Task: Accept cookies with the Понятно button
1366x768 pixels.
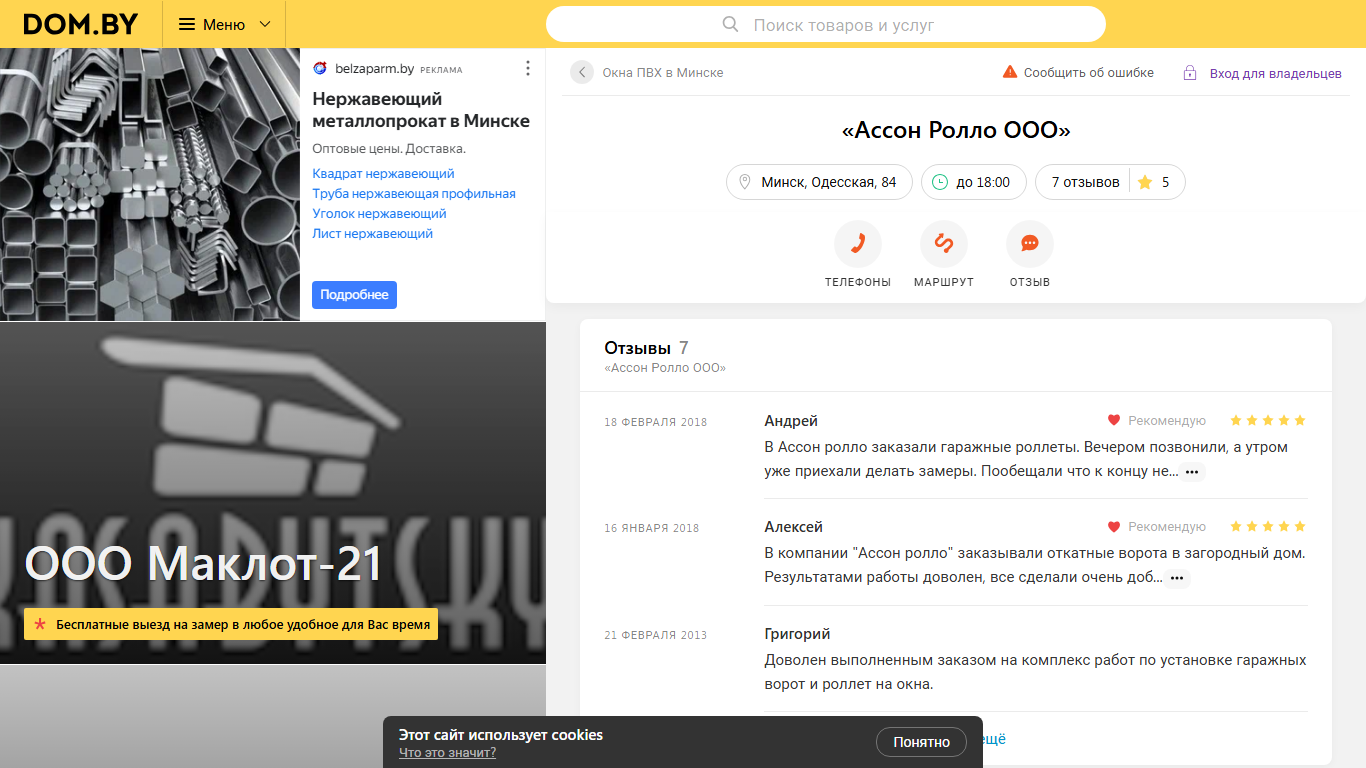Action: (921, 742)
